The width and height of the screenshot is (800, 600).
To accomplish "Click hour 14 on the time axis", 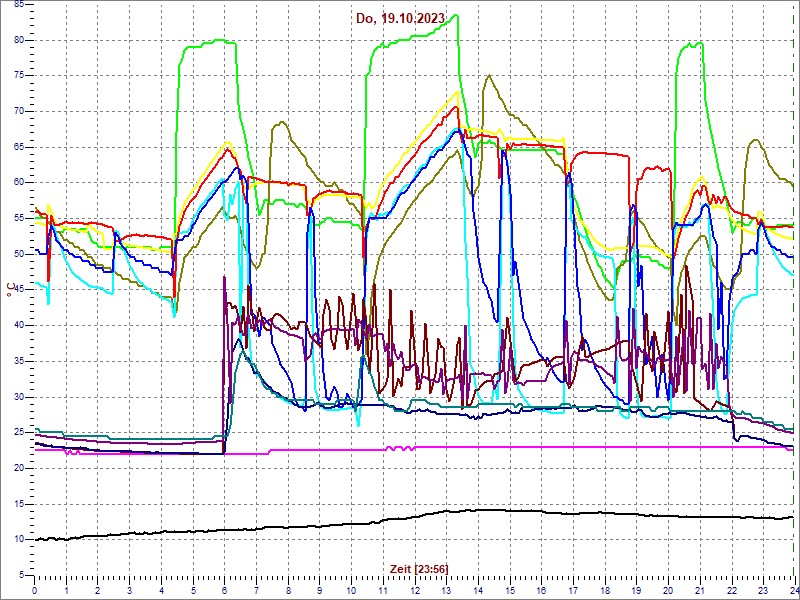I will 478,590.
